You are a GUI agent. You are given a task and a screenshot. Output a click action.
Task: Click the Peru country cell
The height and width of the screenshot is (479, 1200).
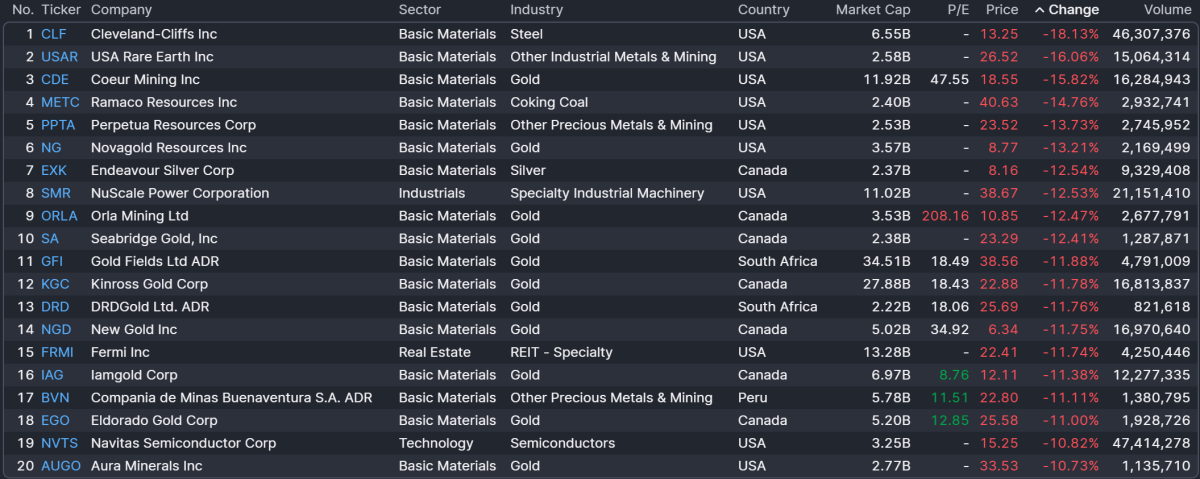click(x=753, y=398)
